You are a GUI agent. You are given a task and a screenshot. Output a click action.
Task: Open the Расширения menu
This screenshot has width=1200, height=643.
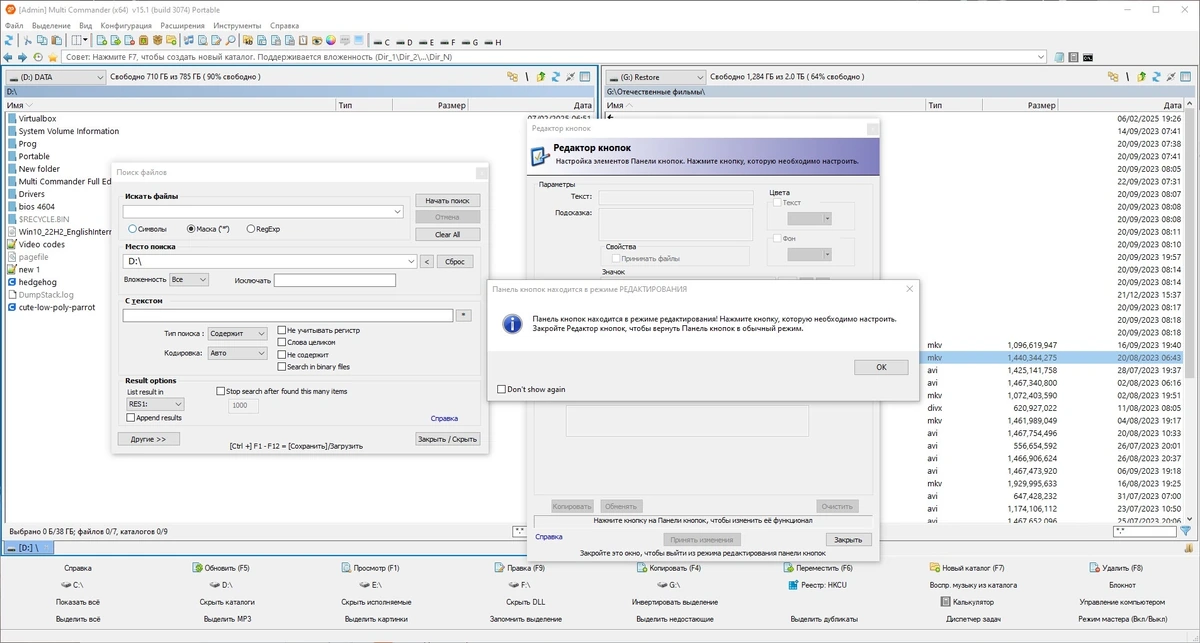point(184,25)
